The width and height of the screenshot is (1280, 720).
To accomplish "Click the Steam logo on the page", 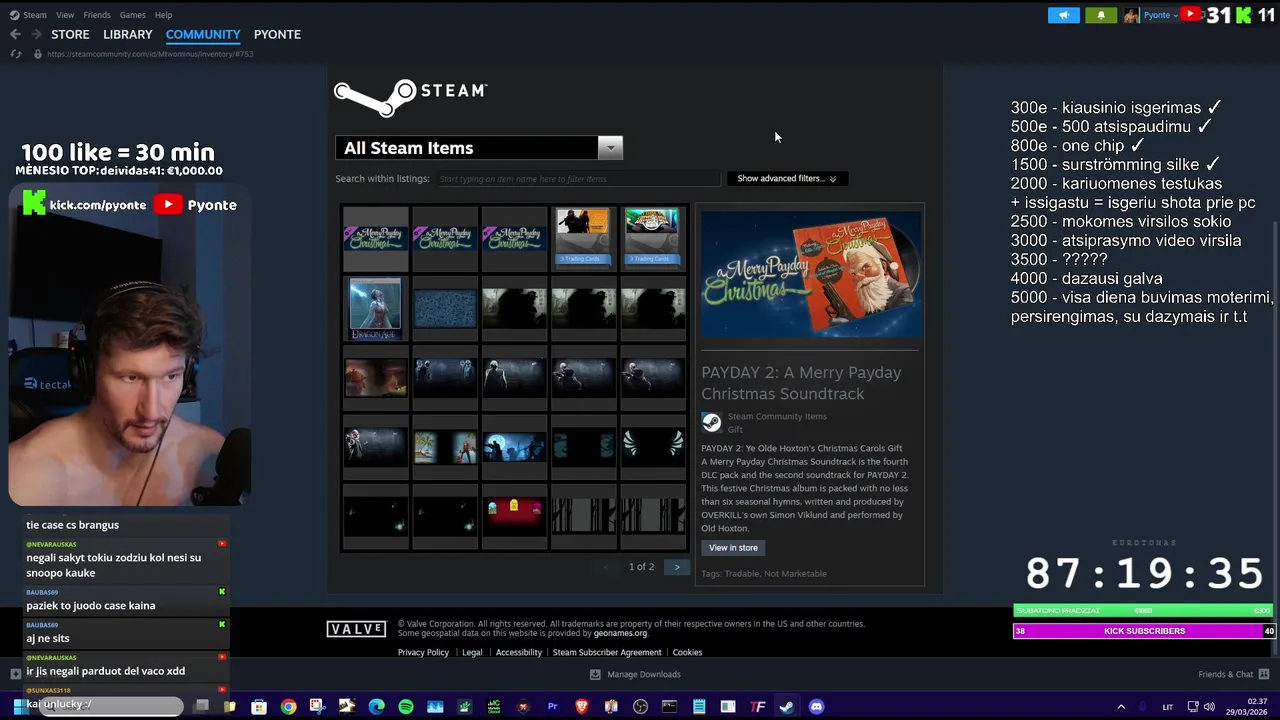I will (x=410, y=97).
